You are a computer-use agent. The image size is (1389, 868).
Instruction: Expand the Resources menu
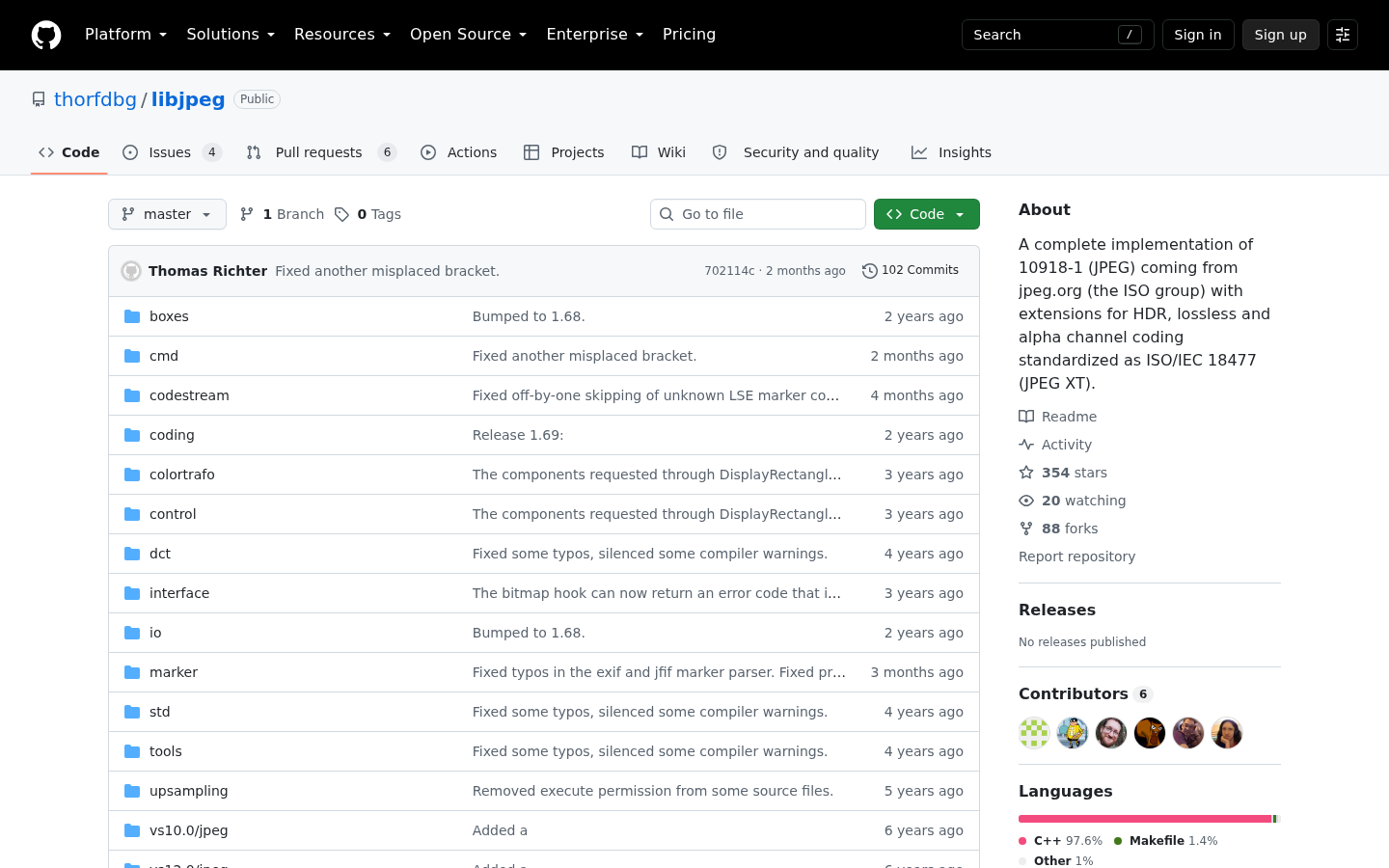click(x=342, y=35)
